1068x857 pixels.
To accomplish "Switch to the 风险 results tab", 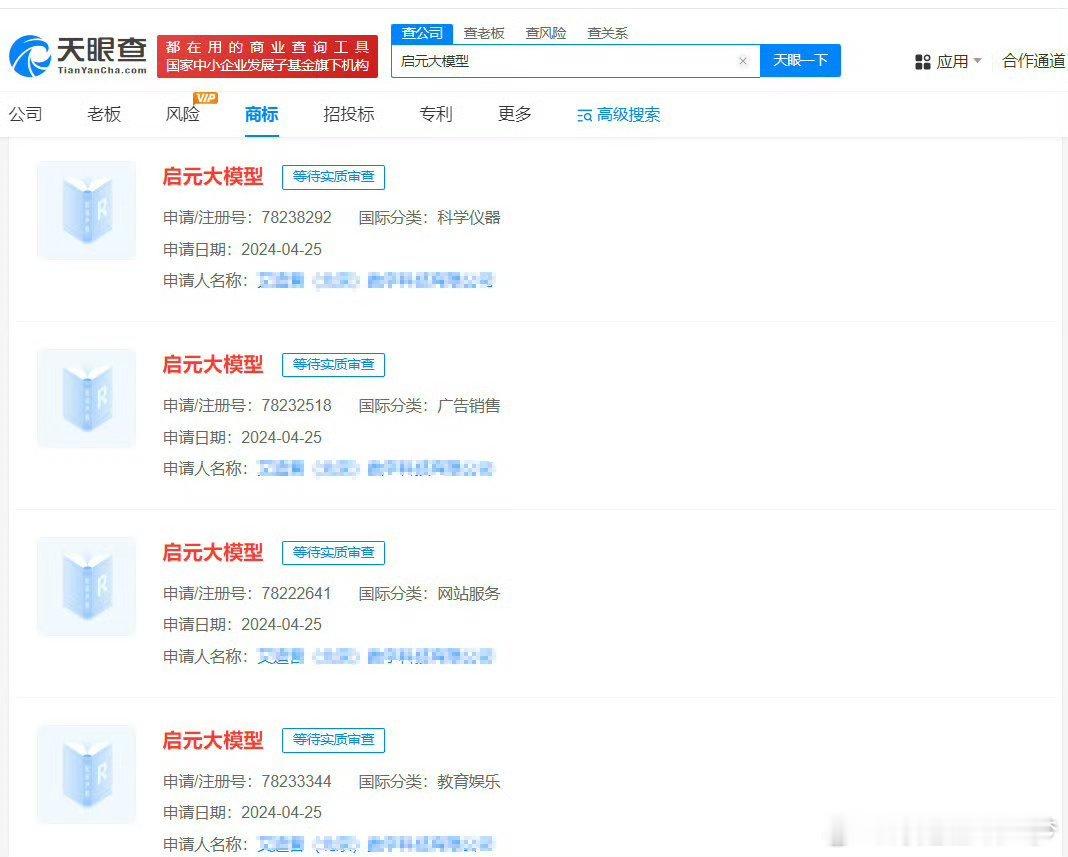I will pyautogui.click(x=183, y=114).
